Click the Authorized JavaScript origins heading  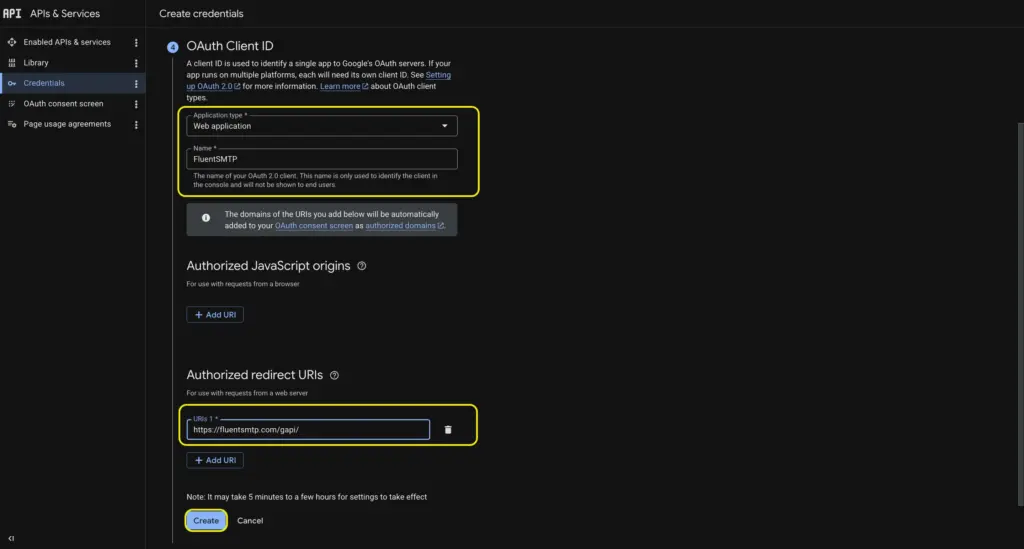tap(268, 266)
